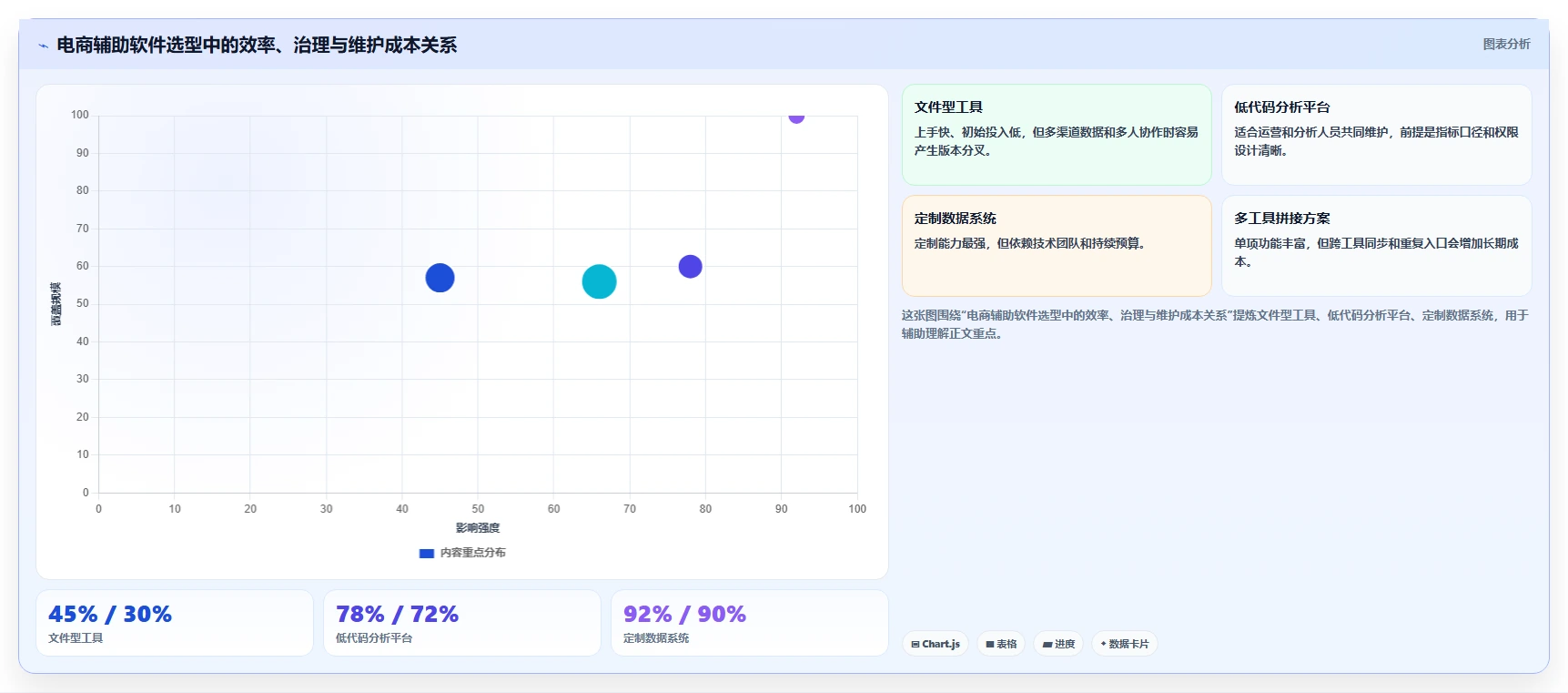
Task: Open the 定制数据系统 card
Action: click(1057, 246)
